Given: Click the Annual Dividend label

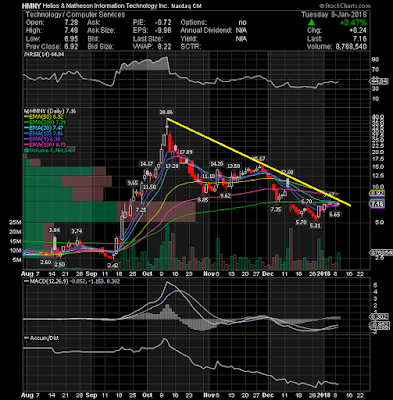Looking at the screenshot, I should pos(206,30).
